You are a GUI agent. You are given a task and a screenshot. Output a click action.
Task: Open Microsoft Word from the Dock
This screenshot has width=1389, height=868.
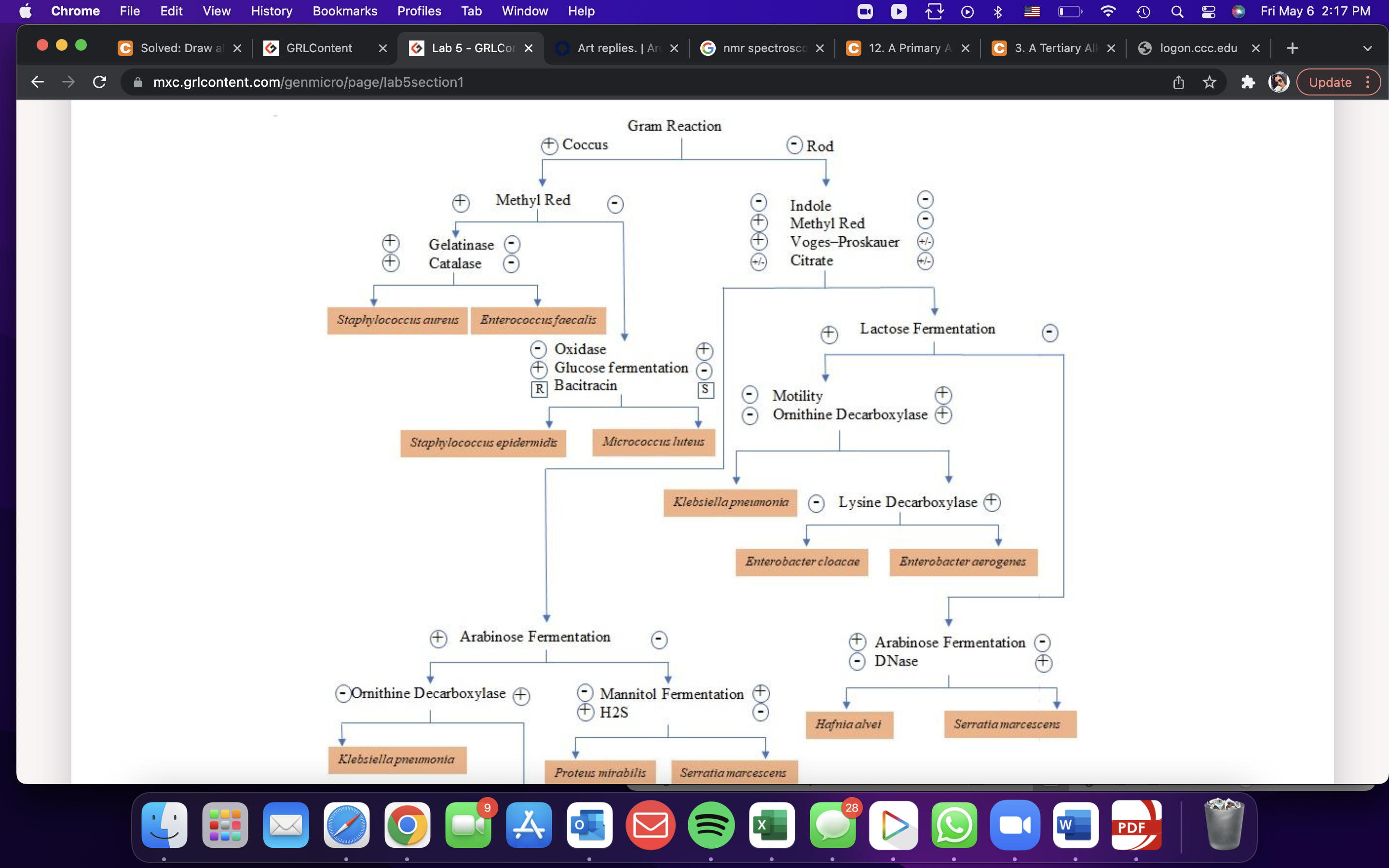1076,825
